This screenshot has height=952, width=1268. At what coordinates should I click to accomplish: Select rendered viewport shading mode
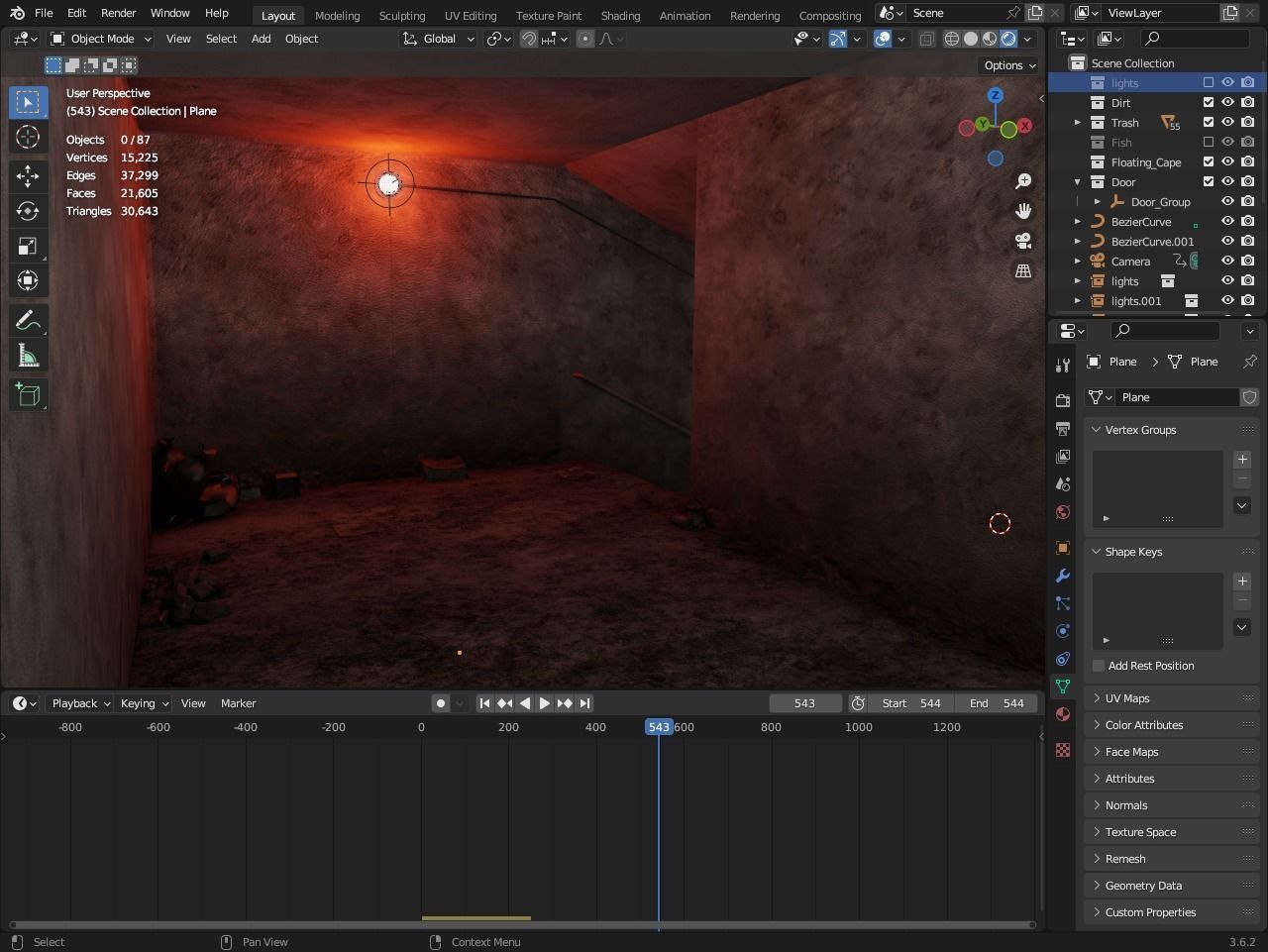pos(1008,39)
